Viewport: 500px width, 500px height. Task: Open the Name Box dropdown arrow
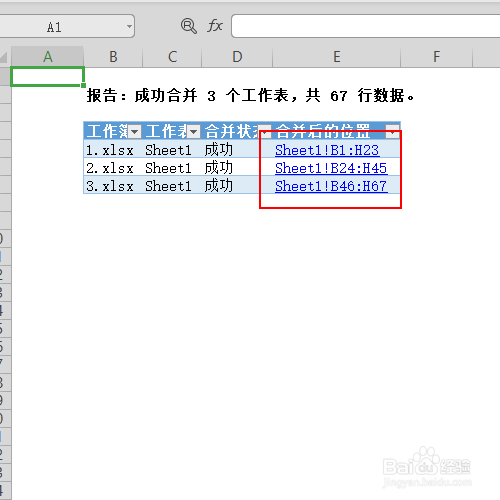click(129, 26)
